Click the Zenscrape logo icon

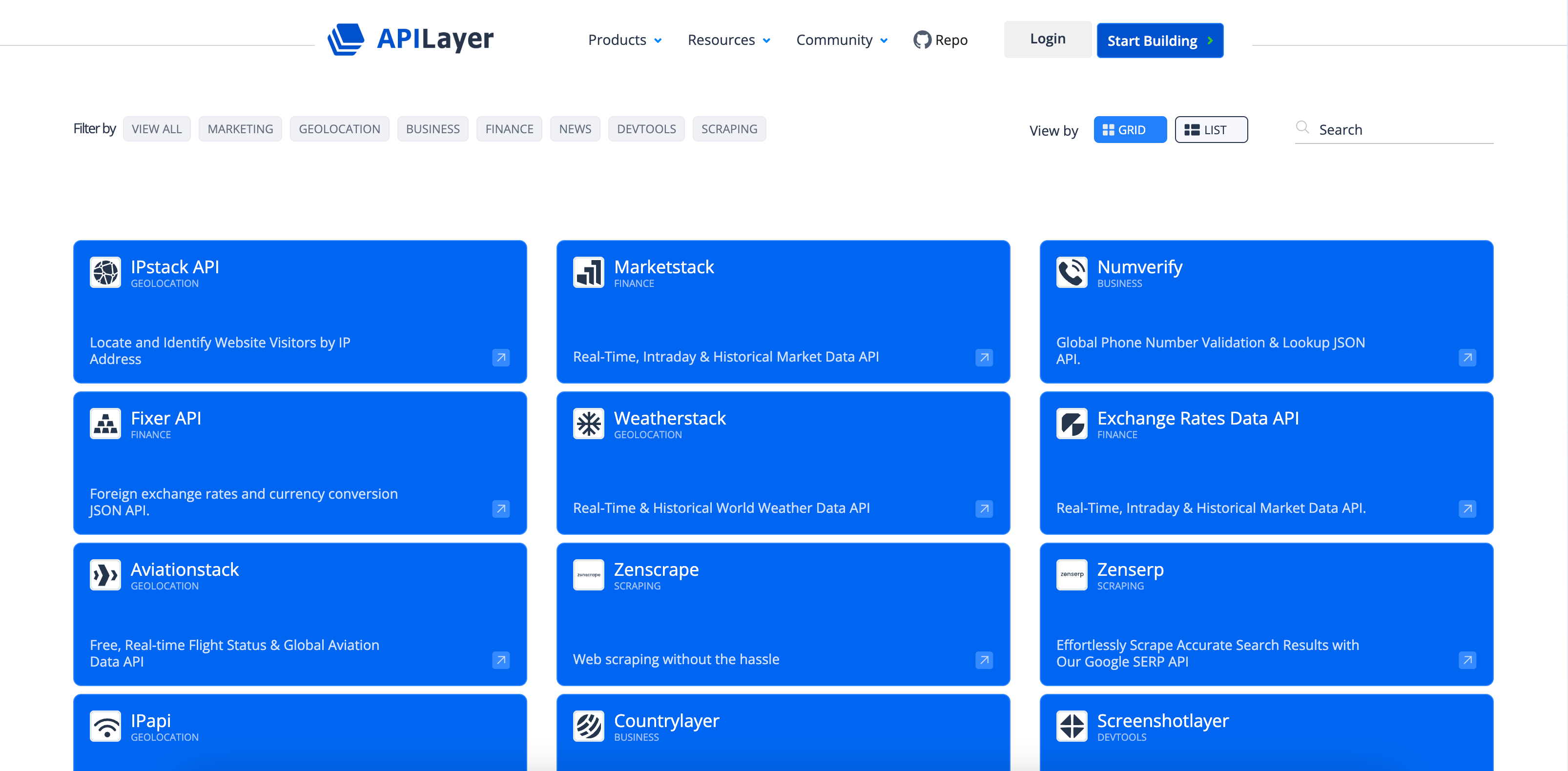[x=589, y=574]
